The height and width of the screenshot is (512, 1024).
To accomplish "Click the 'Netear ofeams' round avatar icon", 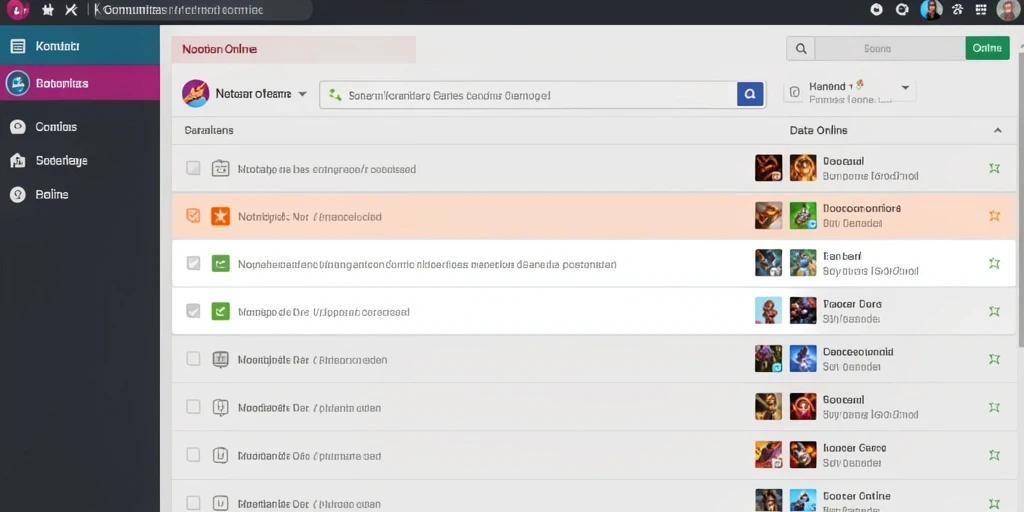I will [x=196, y=93].
